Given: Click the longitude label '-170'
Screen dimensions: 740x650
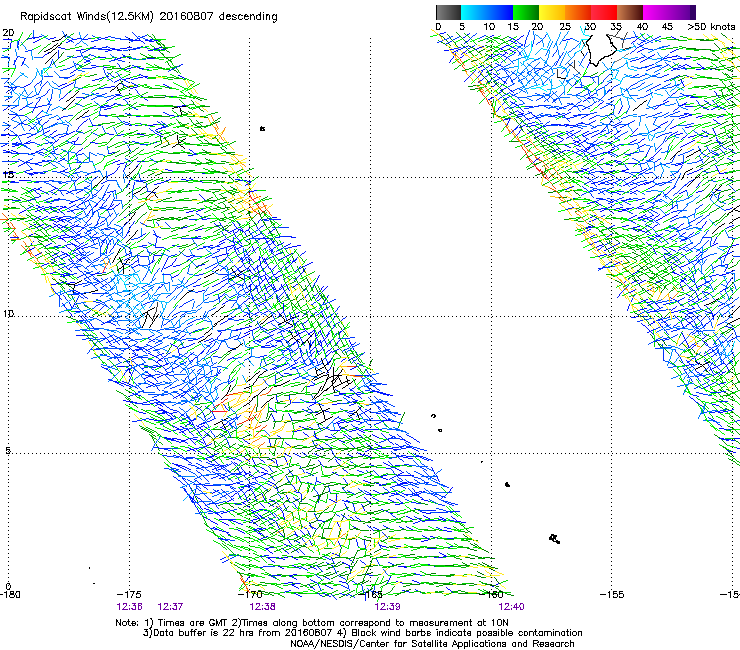Looking at the screenshot, I should point(250,595).
